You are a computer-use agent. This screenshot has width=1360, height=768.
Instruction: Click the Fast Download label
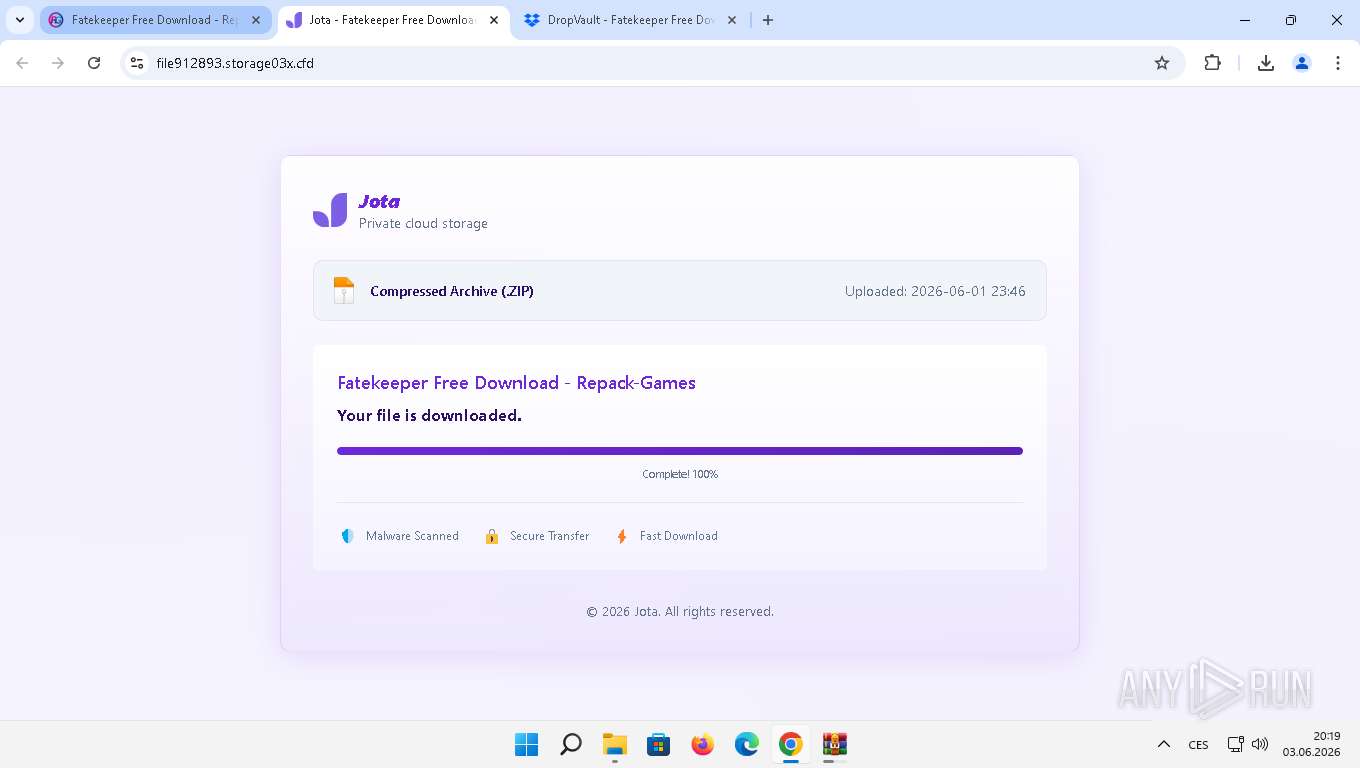click(679, 536)
